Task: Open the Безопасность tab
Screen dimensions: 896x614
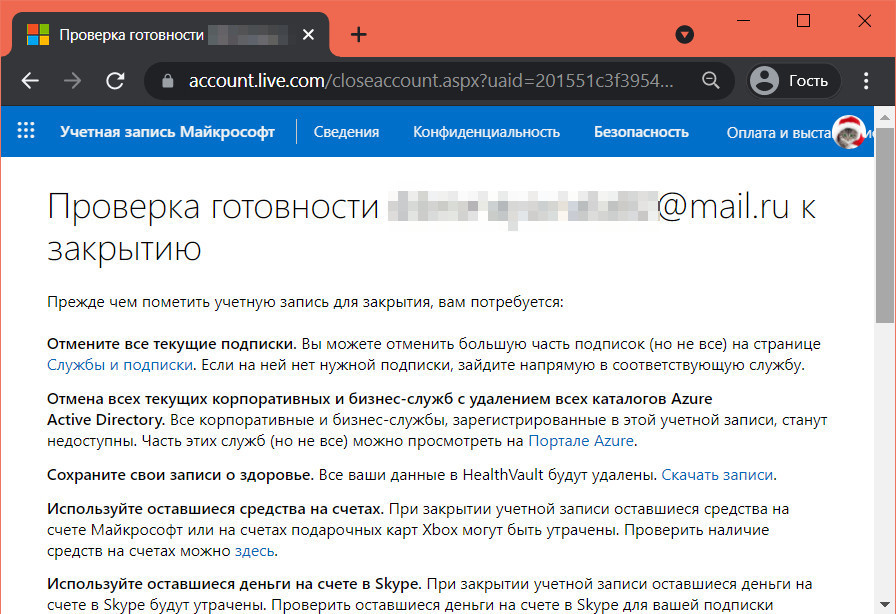Action: [641, 132]
